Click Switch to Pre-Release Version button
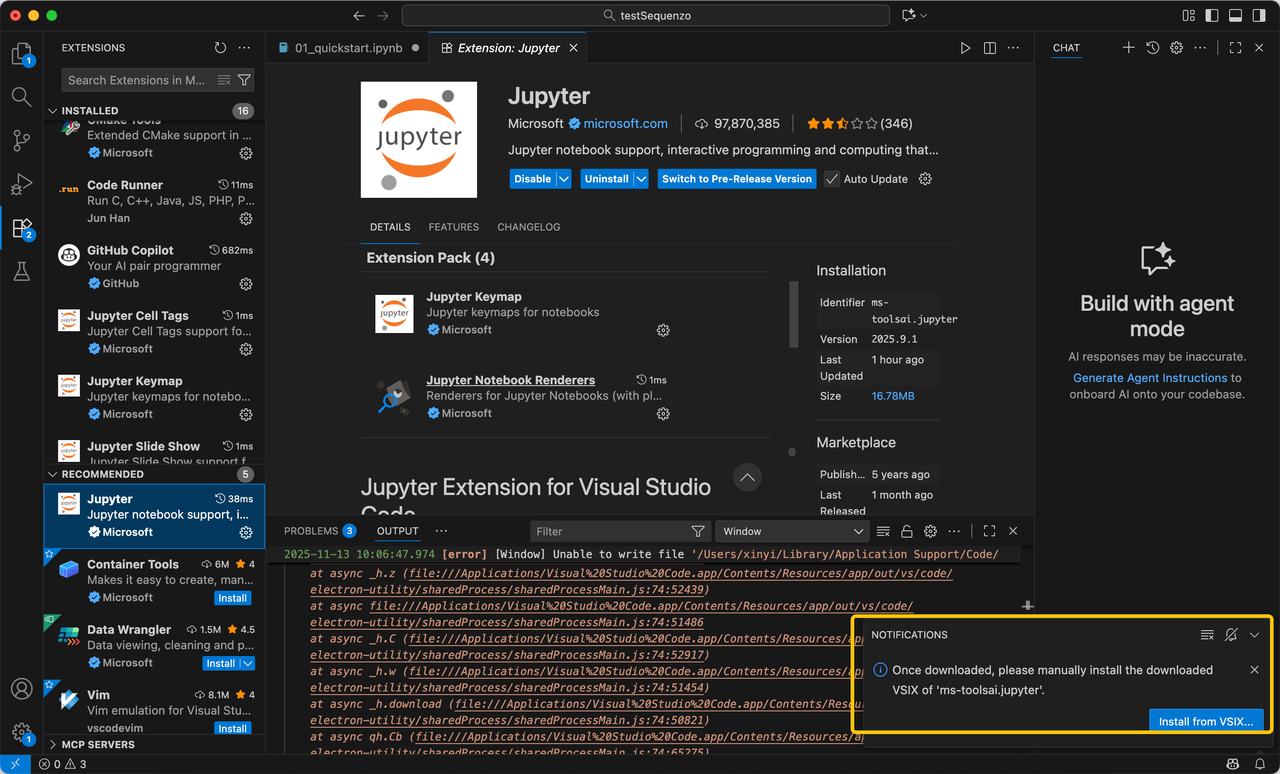This screenshot has width=1280, height=774. point(736,179)
